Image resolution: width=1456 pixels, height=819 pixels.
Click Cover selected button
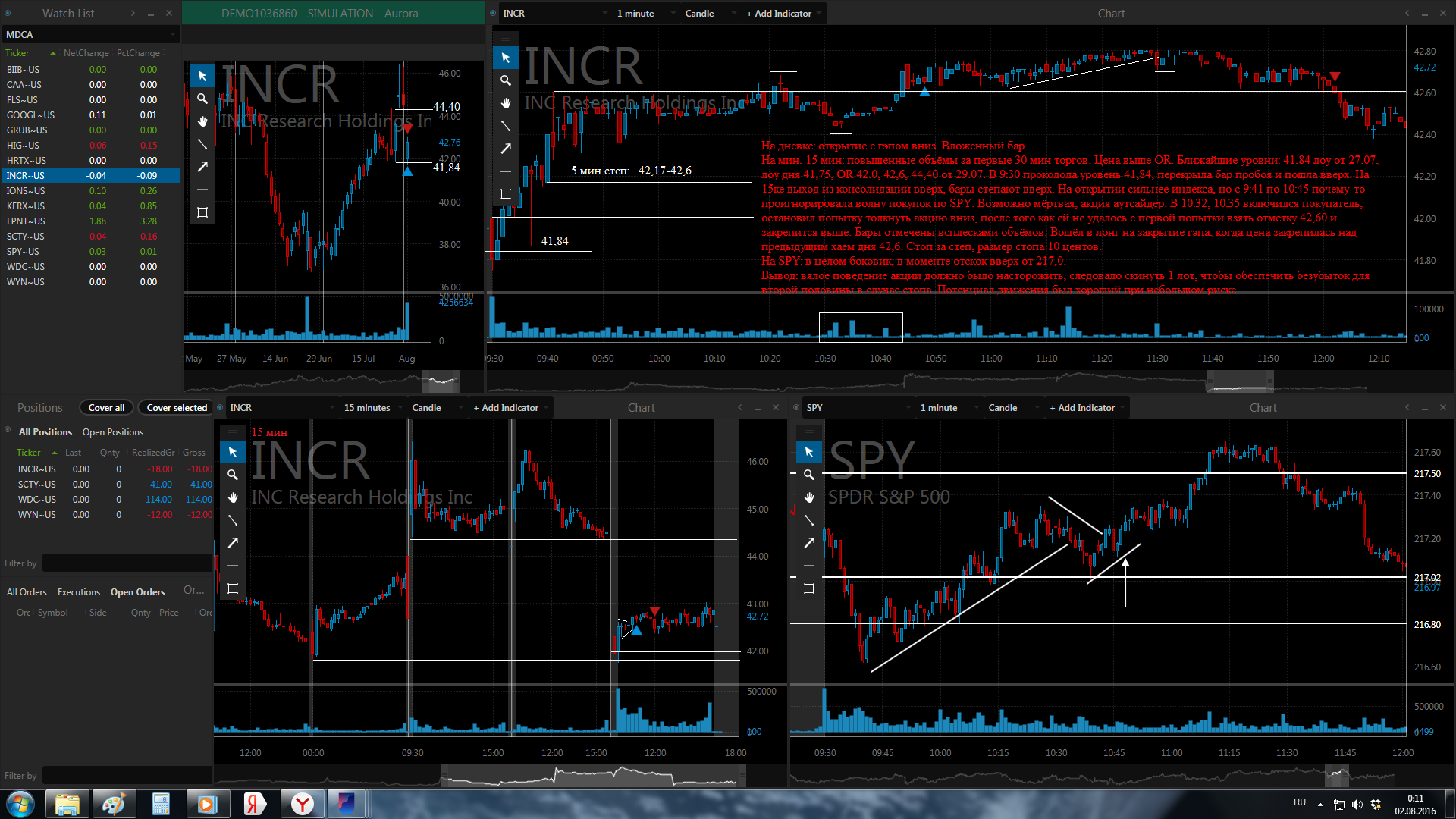tap(177, 407)
